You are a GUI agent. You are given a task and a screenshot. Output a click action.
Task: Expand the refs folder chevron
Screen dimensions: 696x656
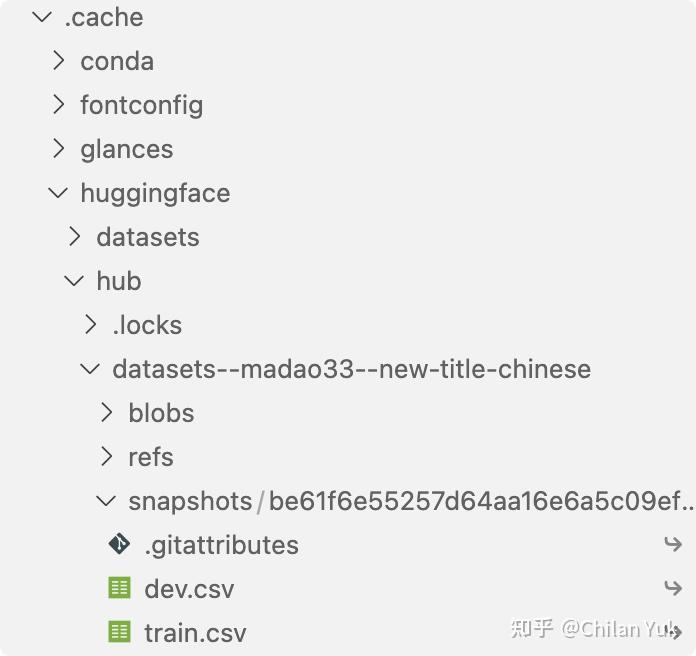click(x=106, y=457)
